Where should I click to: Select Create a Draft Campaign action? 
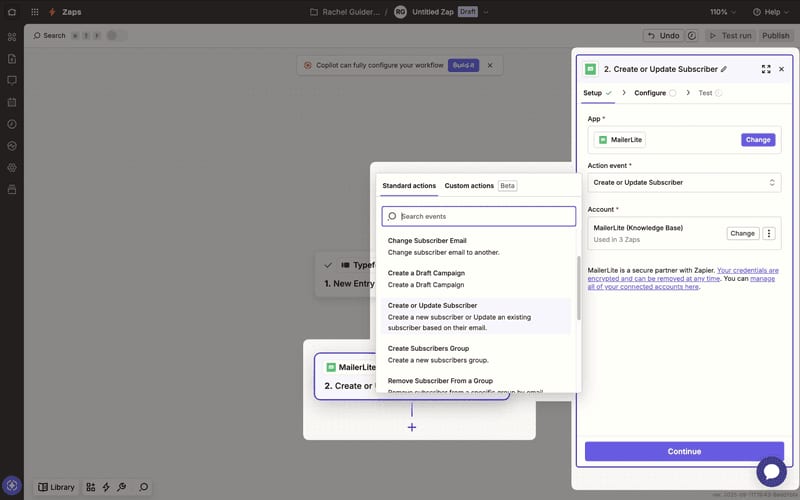[x=476, y=279]
